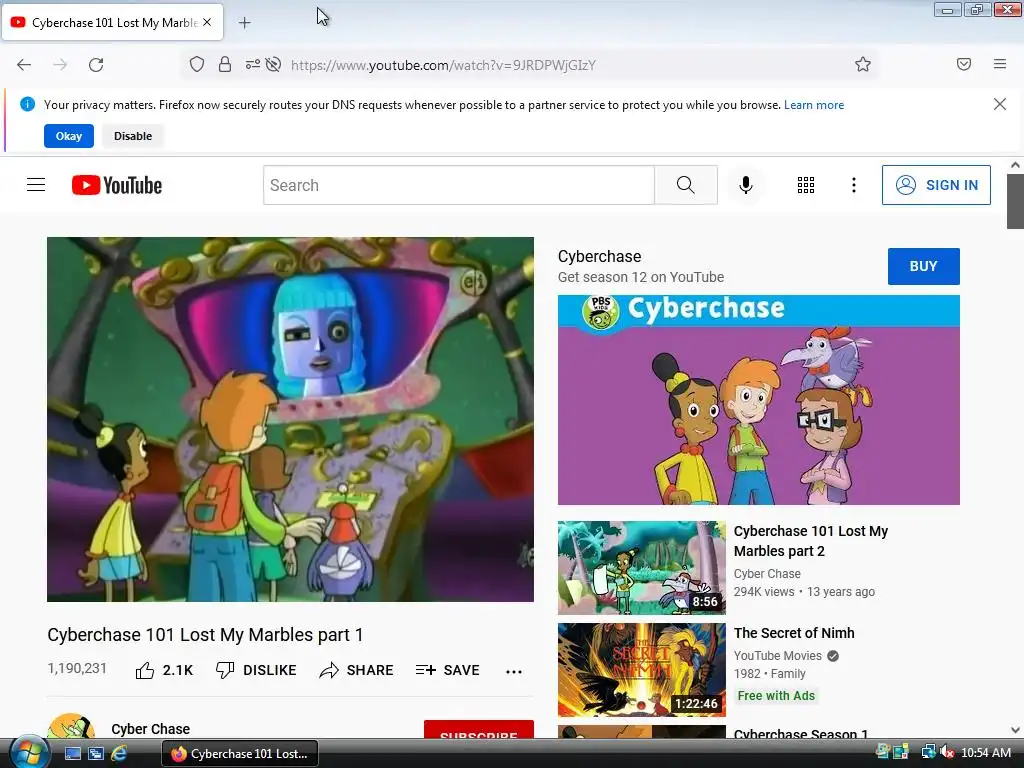Open more actions ellipsis under video

(514, 671)
